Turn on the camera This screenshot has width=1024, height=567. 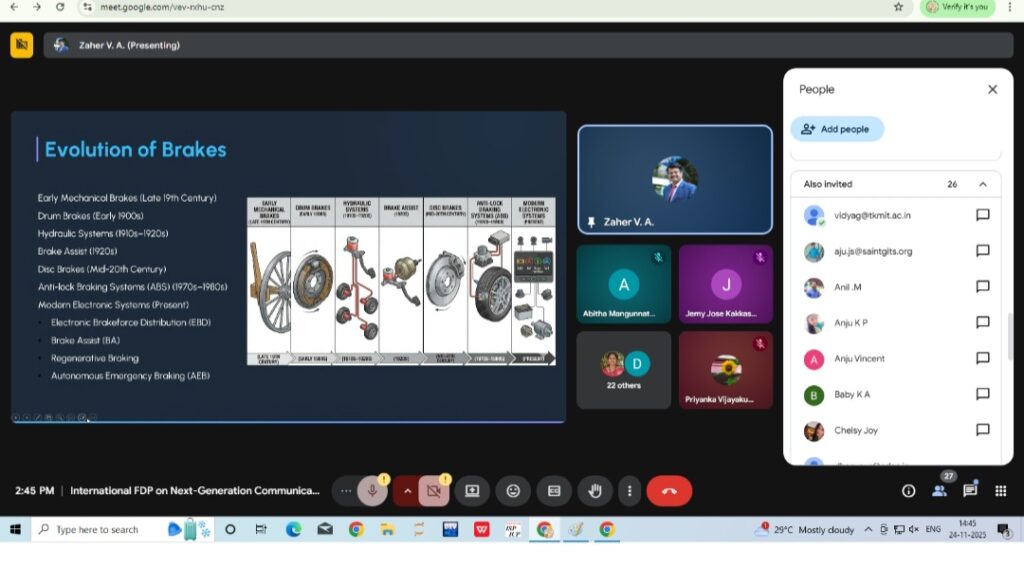[433, 491]
